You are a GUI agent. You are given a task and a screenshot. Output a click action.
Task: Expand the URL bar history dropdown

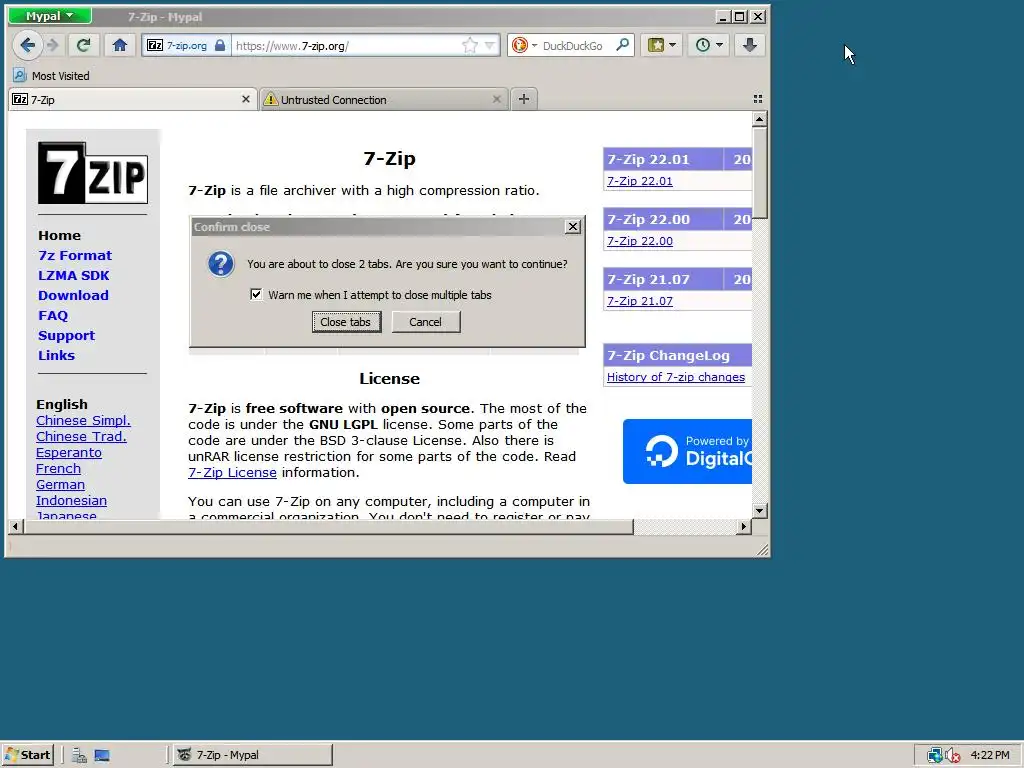click(489, 46)
